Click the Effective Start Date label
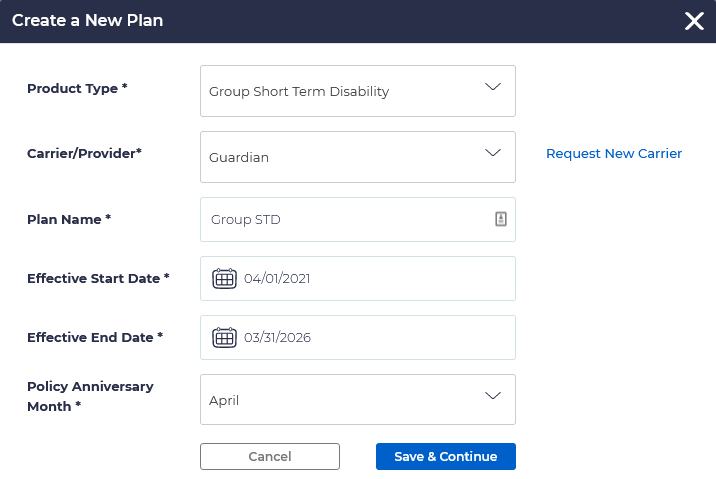 pyautogui.click(x=98, y=278)
